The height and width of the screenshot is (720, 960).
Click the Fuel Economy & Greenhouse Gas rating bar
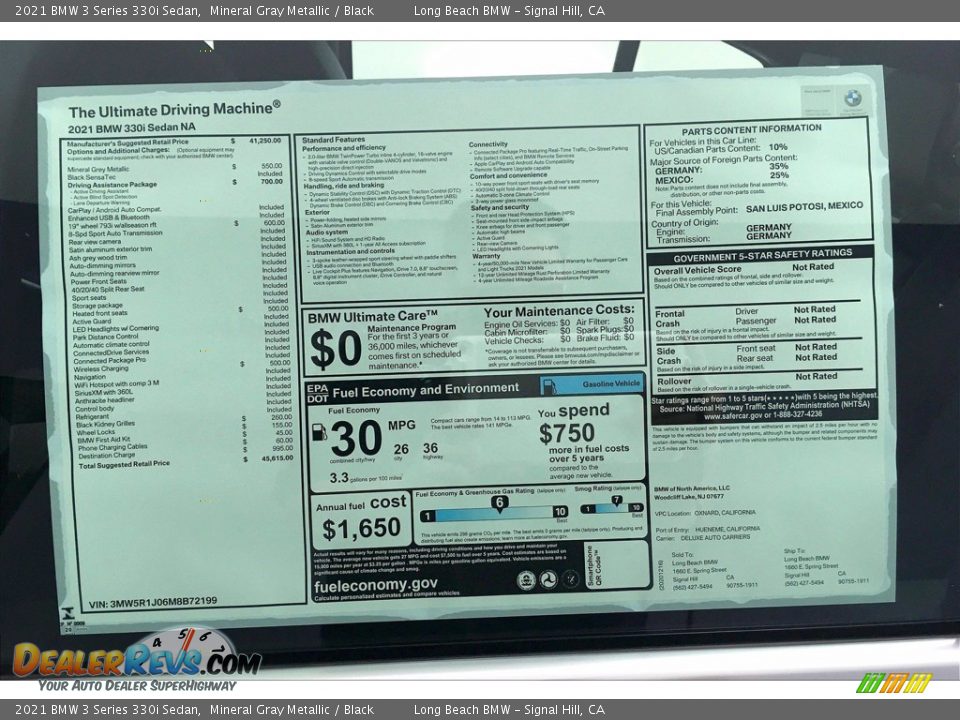(493, 514)
